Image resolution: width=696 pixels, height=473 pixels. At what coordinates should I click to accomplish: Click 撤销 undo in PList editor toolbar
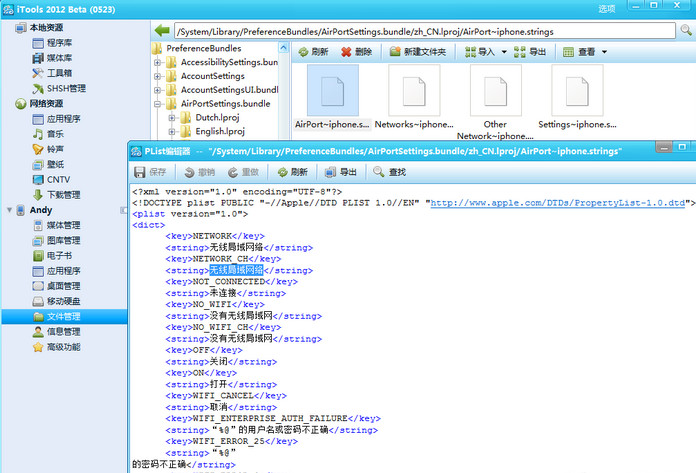(198, 172)
